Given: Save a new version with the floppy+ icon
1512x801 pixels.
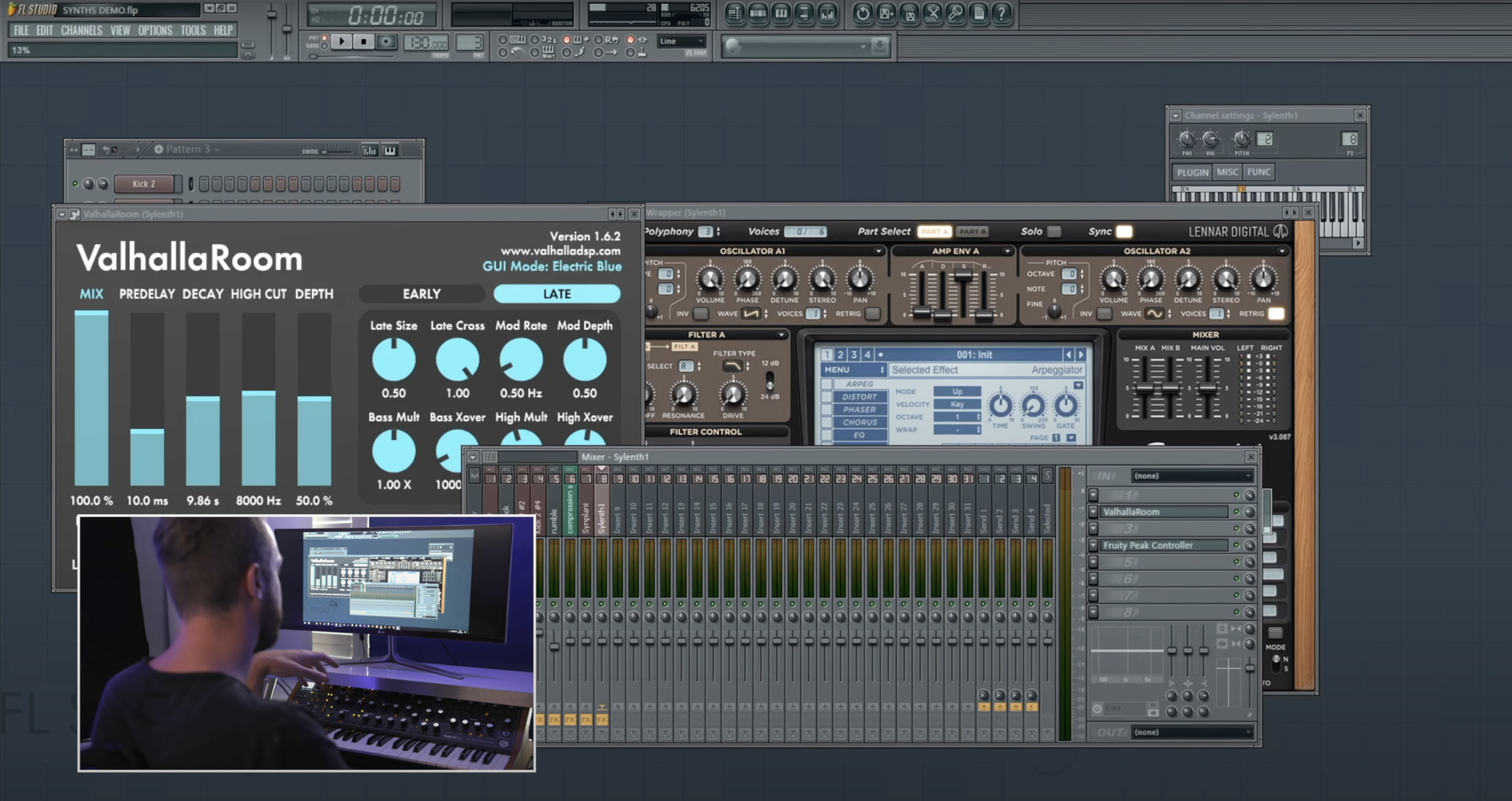Looking at the screenshot, I should click(x=885, y=13).
